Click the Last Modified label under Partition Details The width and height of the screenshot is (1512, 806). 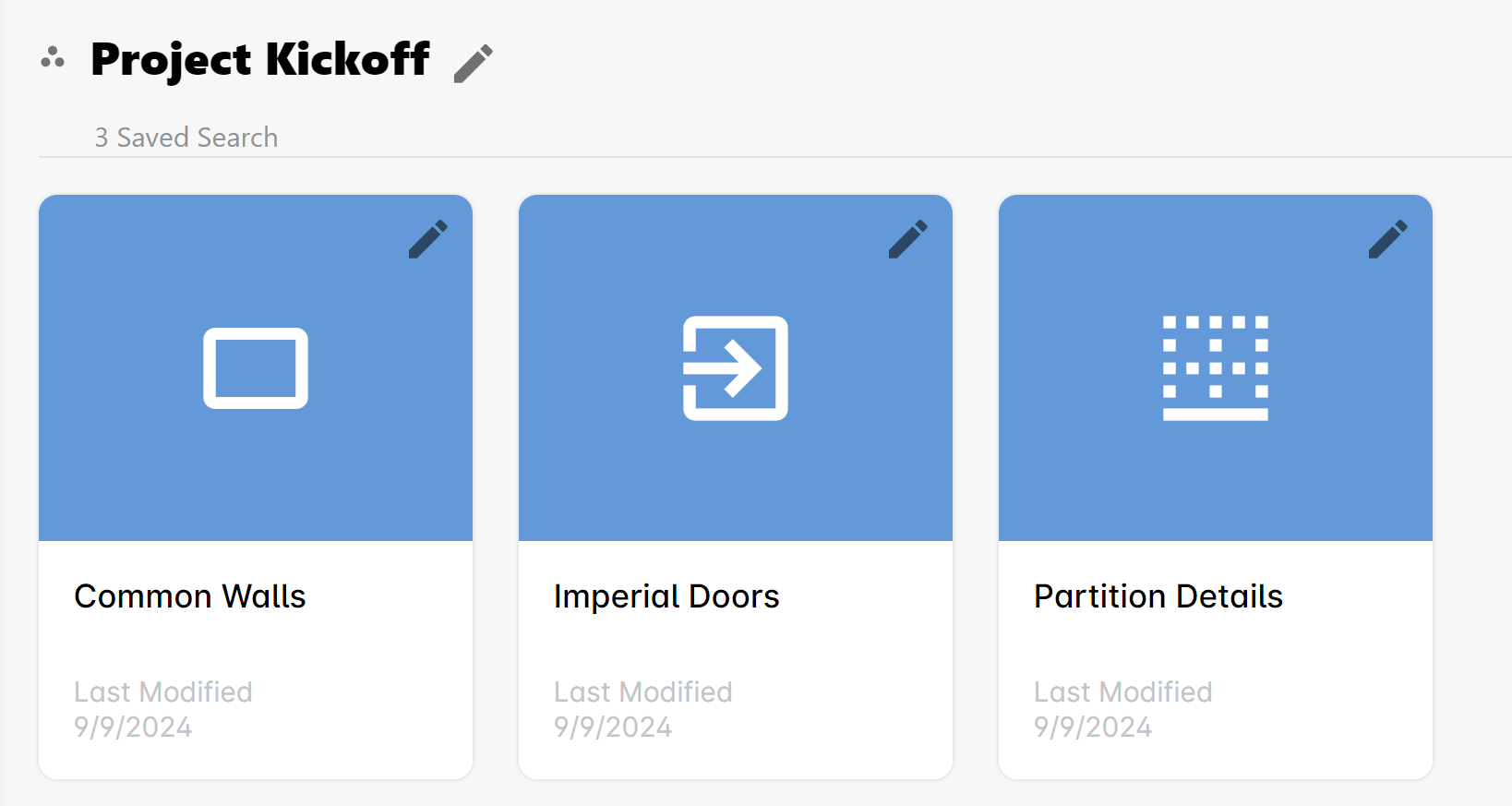pyautogui.click(x=1123, y=692)
